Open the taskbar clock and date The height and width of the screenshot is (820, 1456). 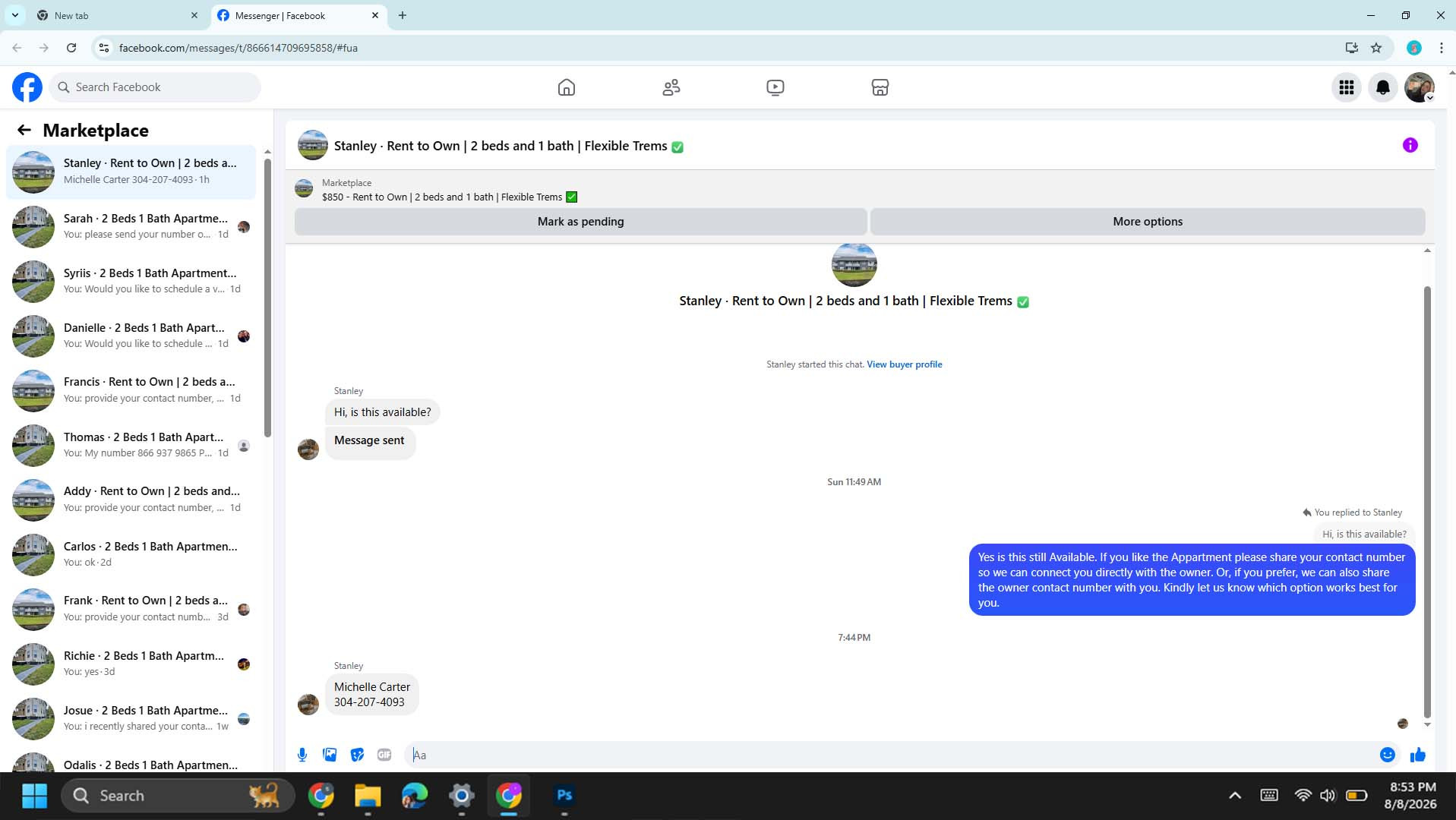click(1412, 796)
